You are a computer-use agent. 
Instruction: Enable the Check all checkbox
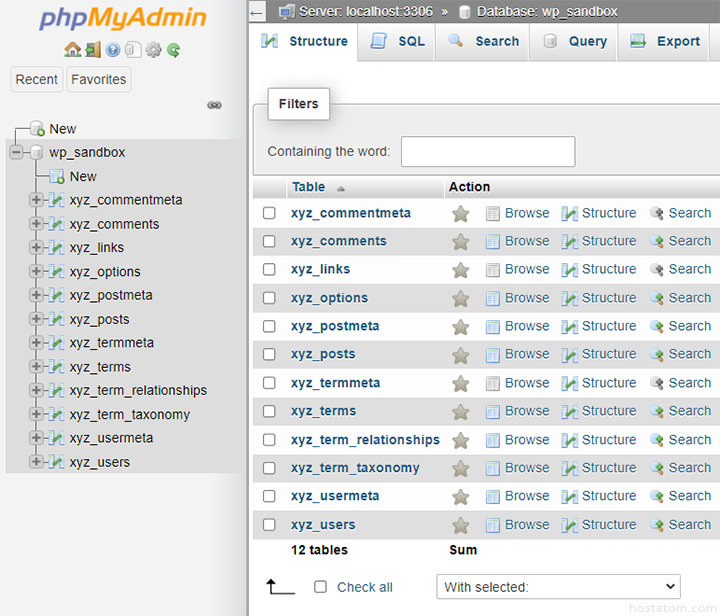click(321, 587)
